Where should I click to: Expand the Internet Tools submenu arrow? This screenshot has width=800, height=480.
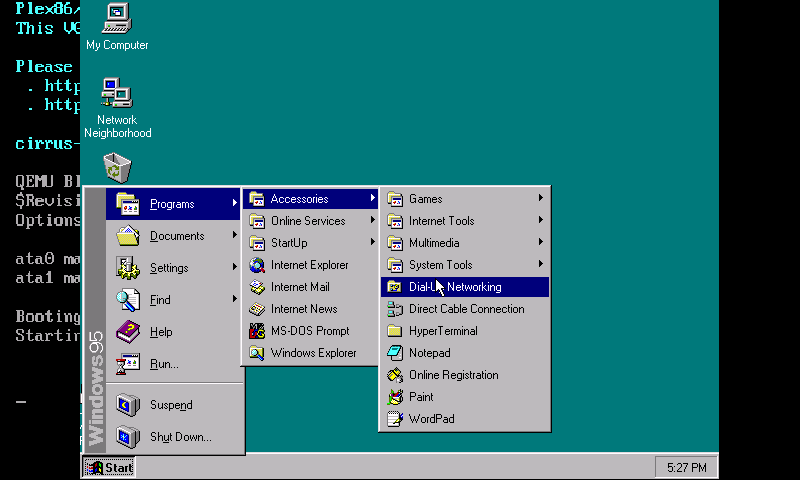(541, 220)
